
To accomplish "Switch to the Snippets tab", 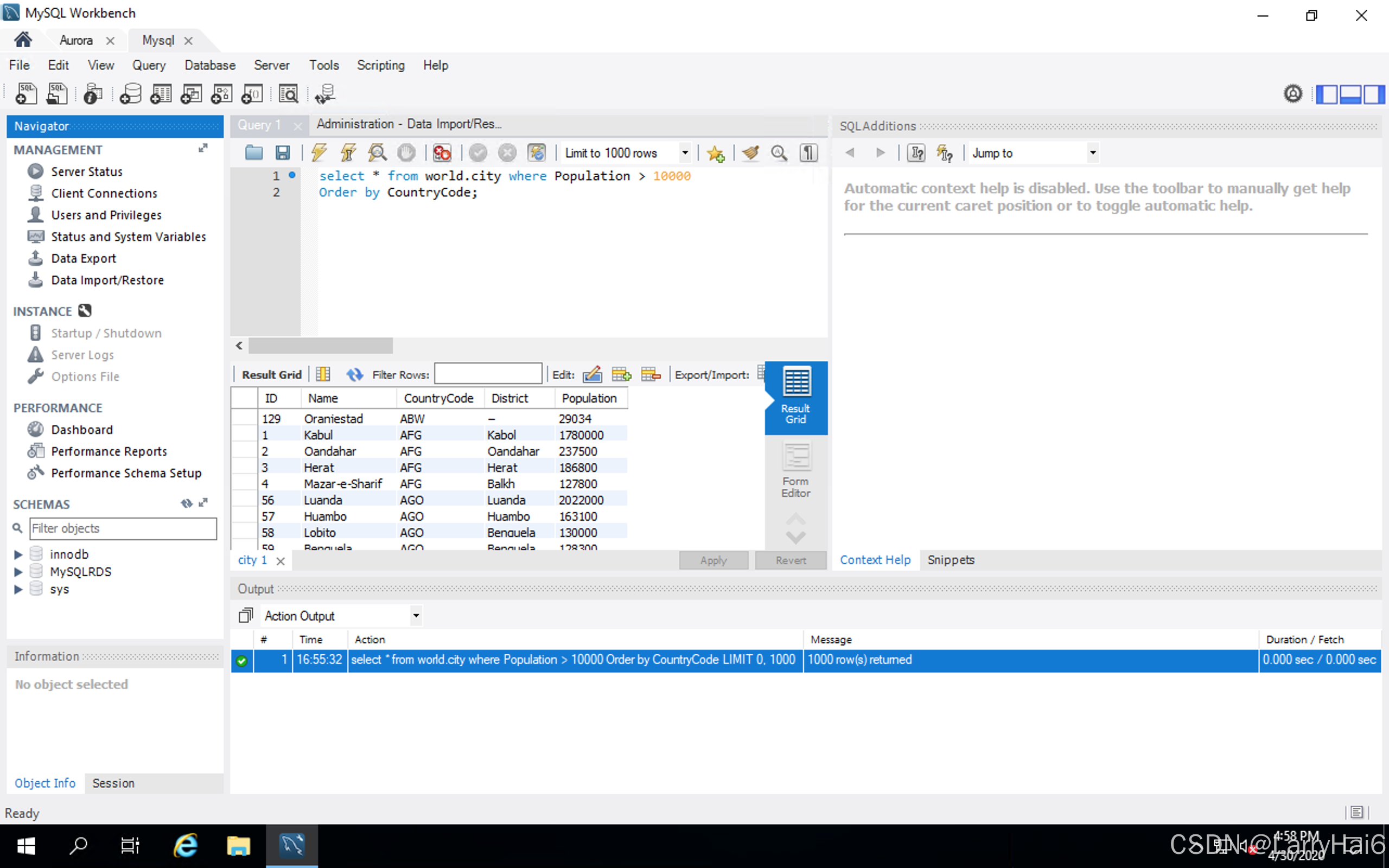I will pyautogui.click(x=951, y=560).
